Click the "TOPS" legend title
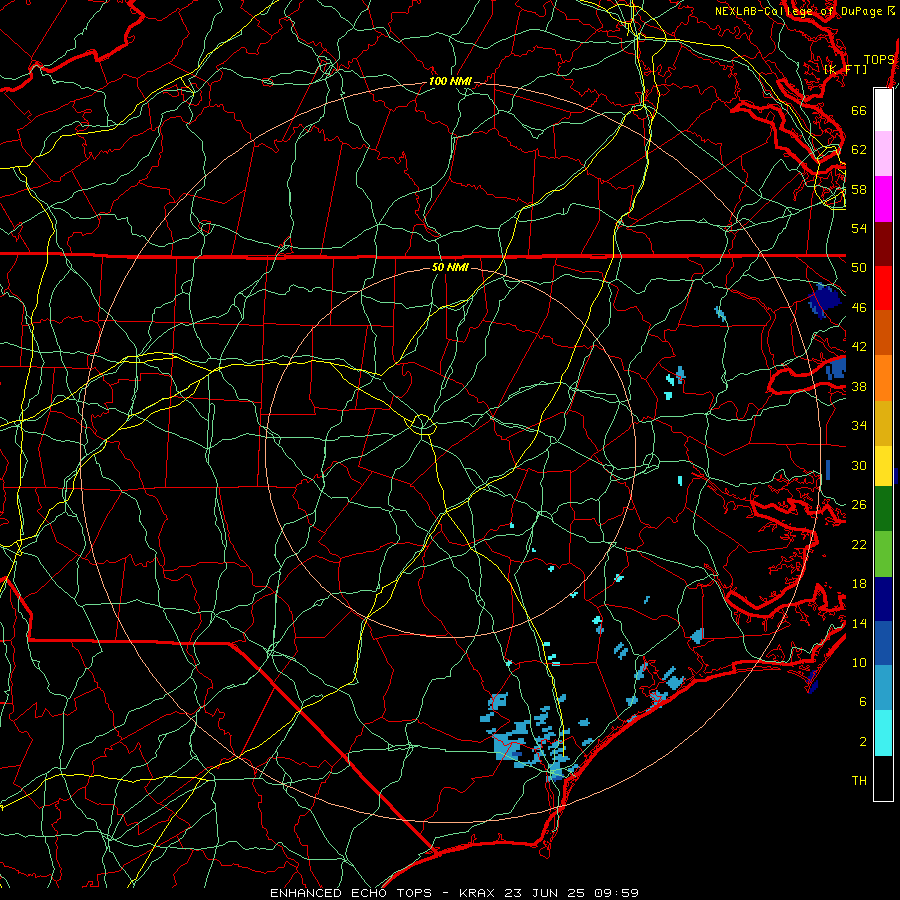This screenshot has width=900, height=900. coord(879,60)
